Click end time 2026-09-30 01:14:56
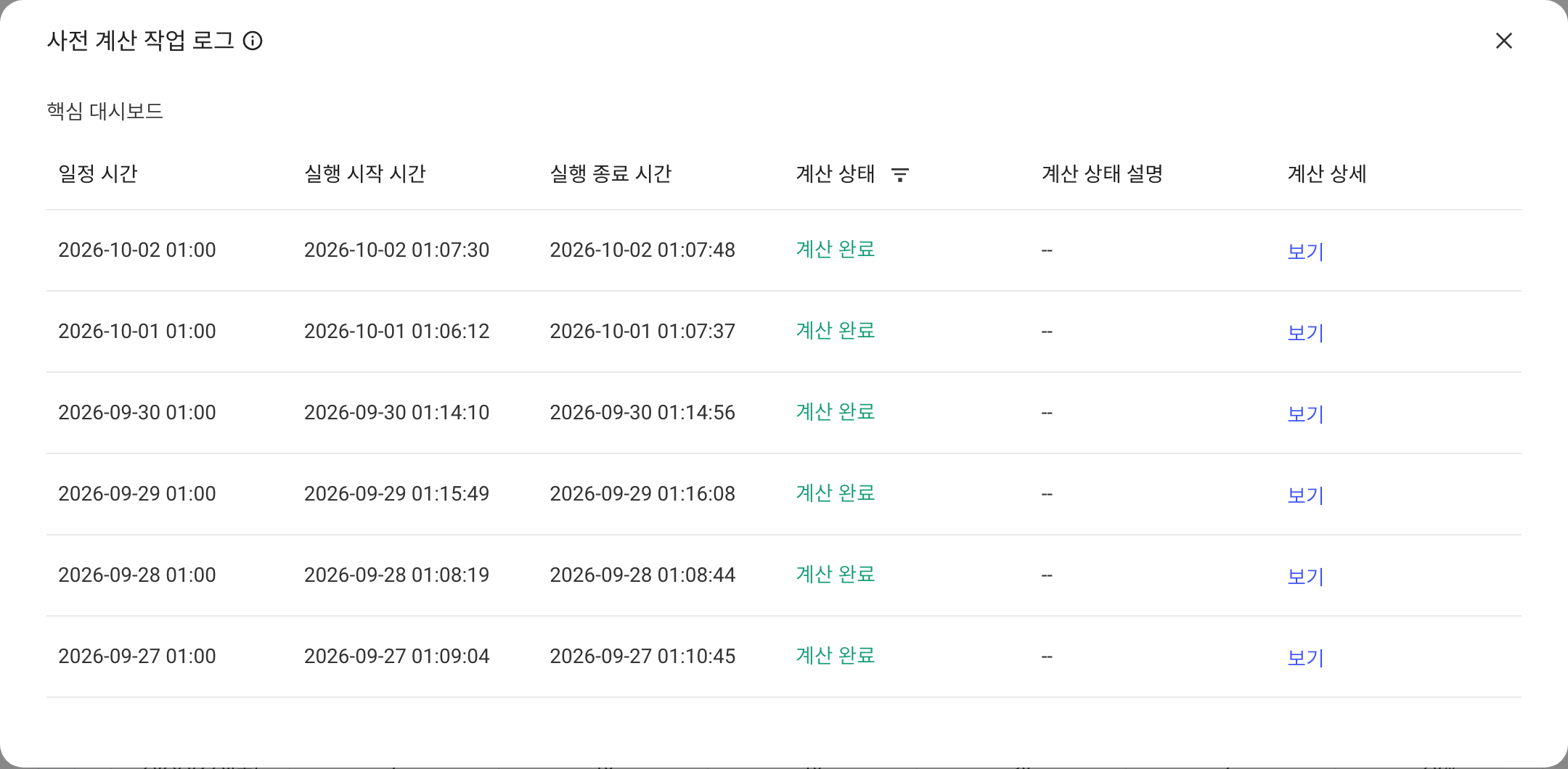This screenshot has height=769, width=1568. pos(642,413)
